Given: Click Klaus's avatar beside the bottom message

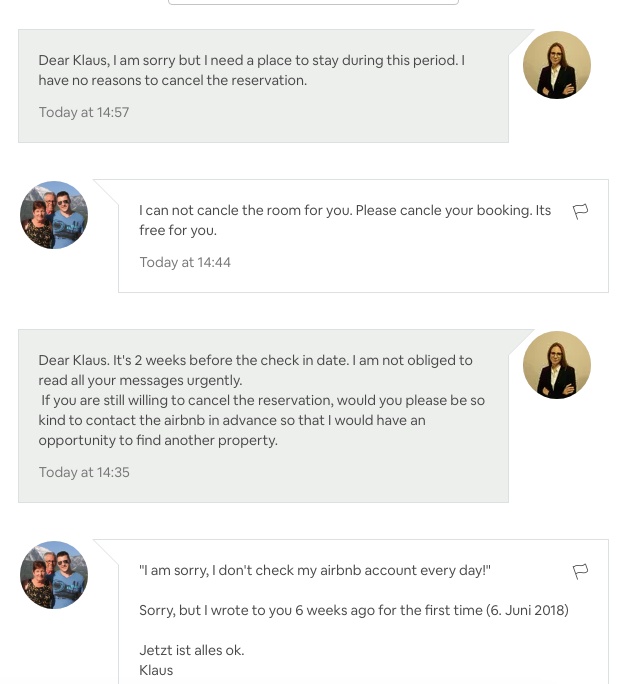Looking at the screenshot, I should coord(54,575).
